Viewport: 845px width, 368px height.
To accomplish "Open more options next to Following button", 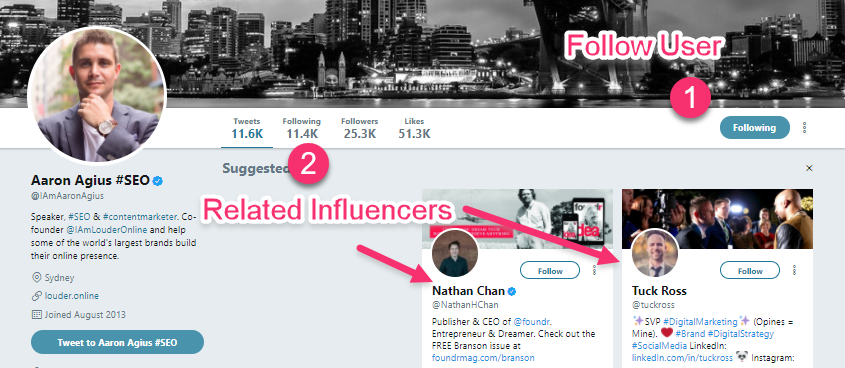I will pos(805,128).
